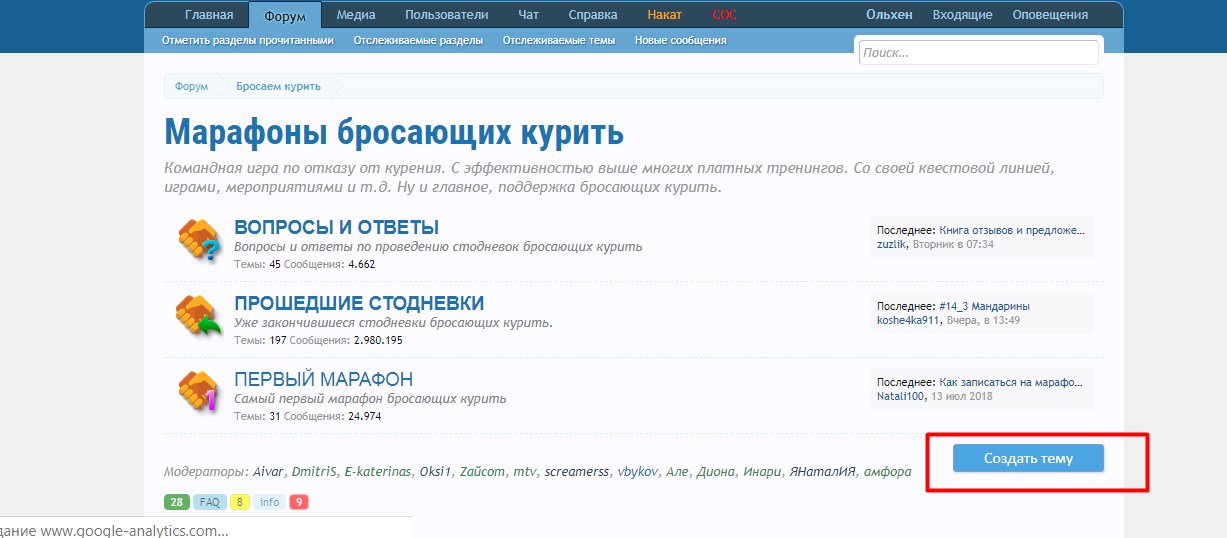
Task: Switch to the Пользователи tab
Action: pyautogui.click(x=447, y=15)
